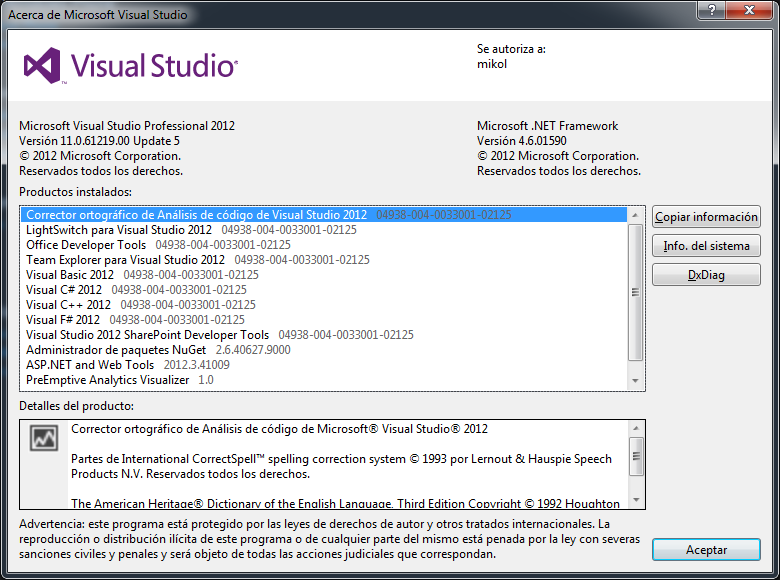
Task: Click product details scroll up arrow
Action: pyautogui.click(x=635, y=428)
